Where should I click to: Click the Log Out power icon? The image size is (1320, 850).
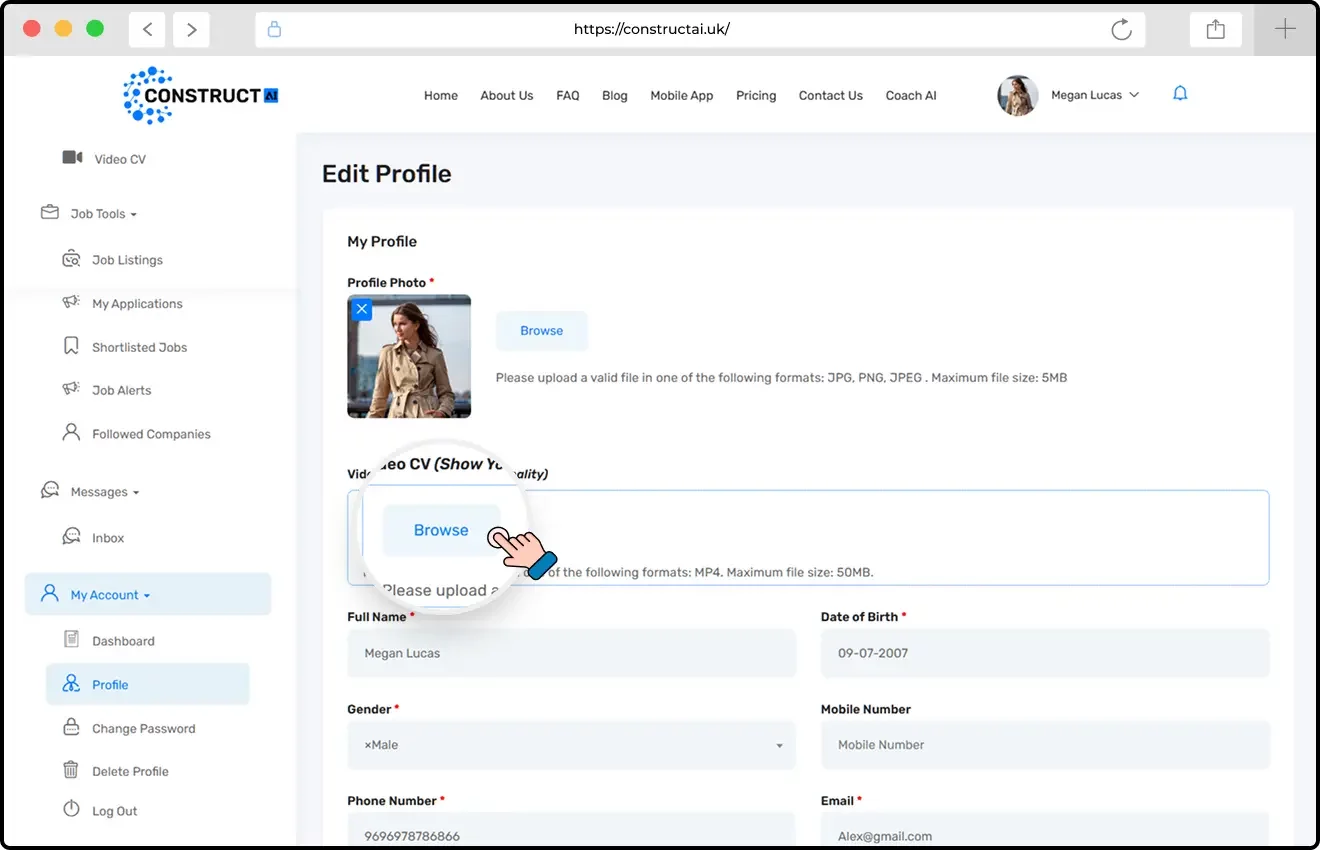(x=71, y=810)
